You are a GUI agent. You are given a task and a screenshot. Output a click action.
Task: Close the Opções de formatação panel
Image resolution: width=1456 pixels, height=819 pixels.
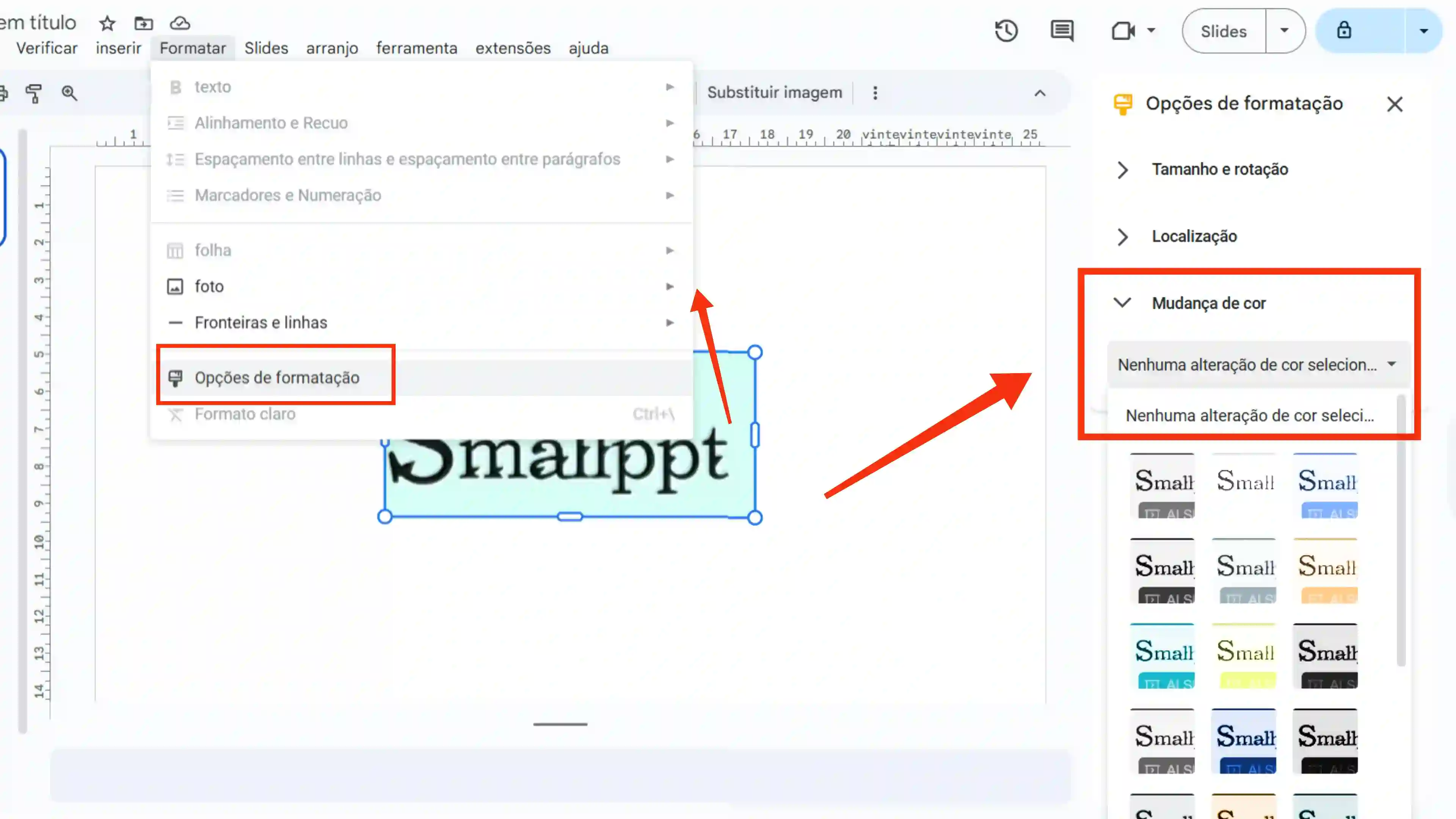1395,104
